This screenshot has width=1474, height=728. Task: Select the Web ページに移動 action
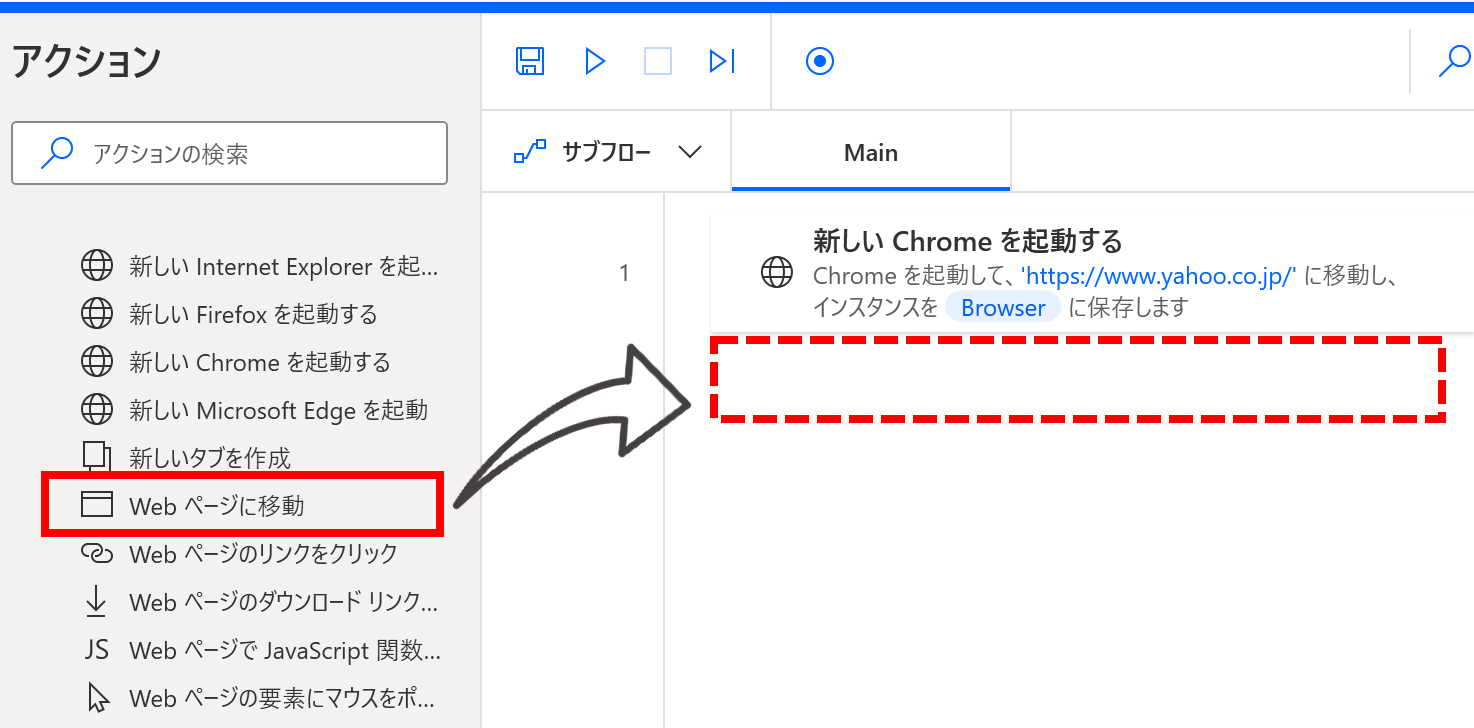point(216,506)
